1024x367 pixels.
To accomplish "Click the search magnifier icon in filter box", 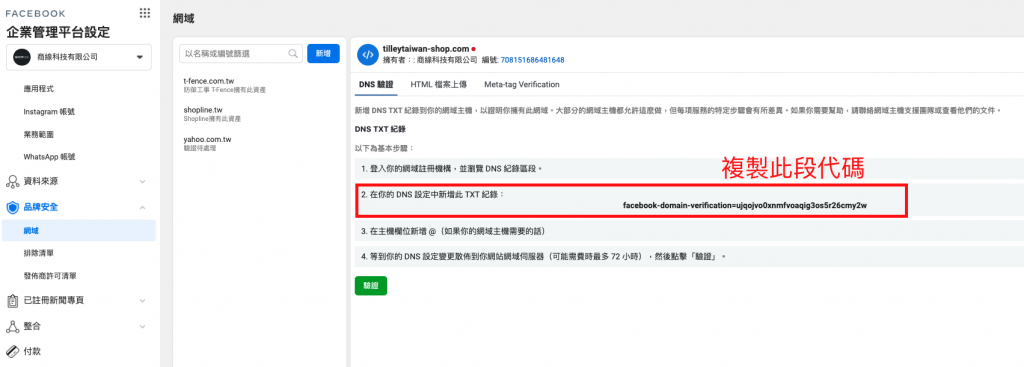I will 293,54.
